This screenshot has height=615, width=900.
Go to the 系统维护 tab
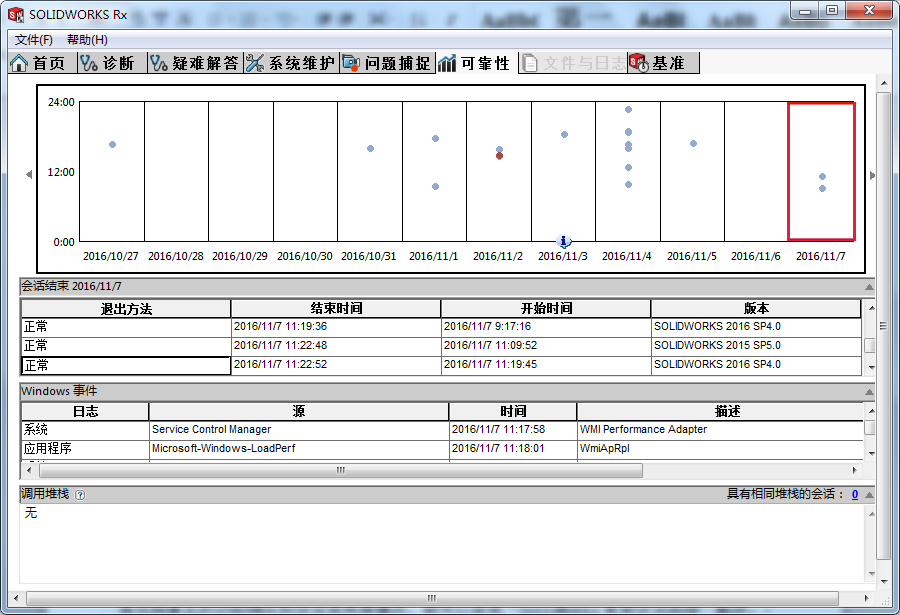click(292, 63)
